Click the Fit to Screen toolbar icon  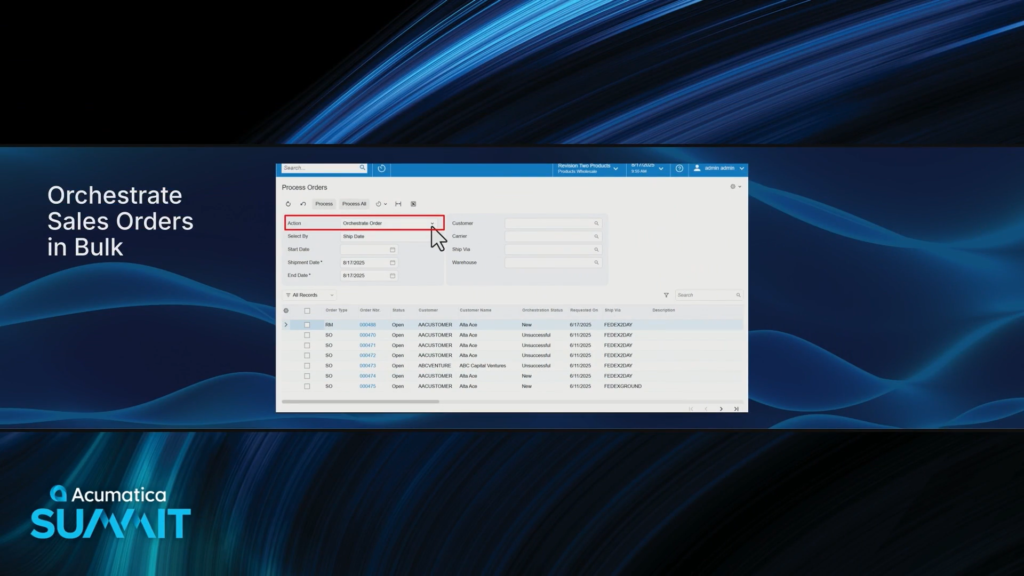pyautogui.click(x=398, y=204)
